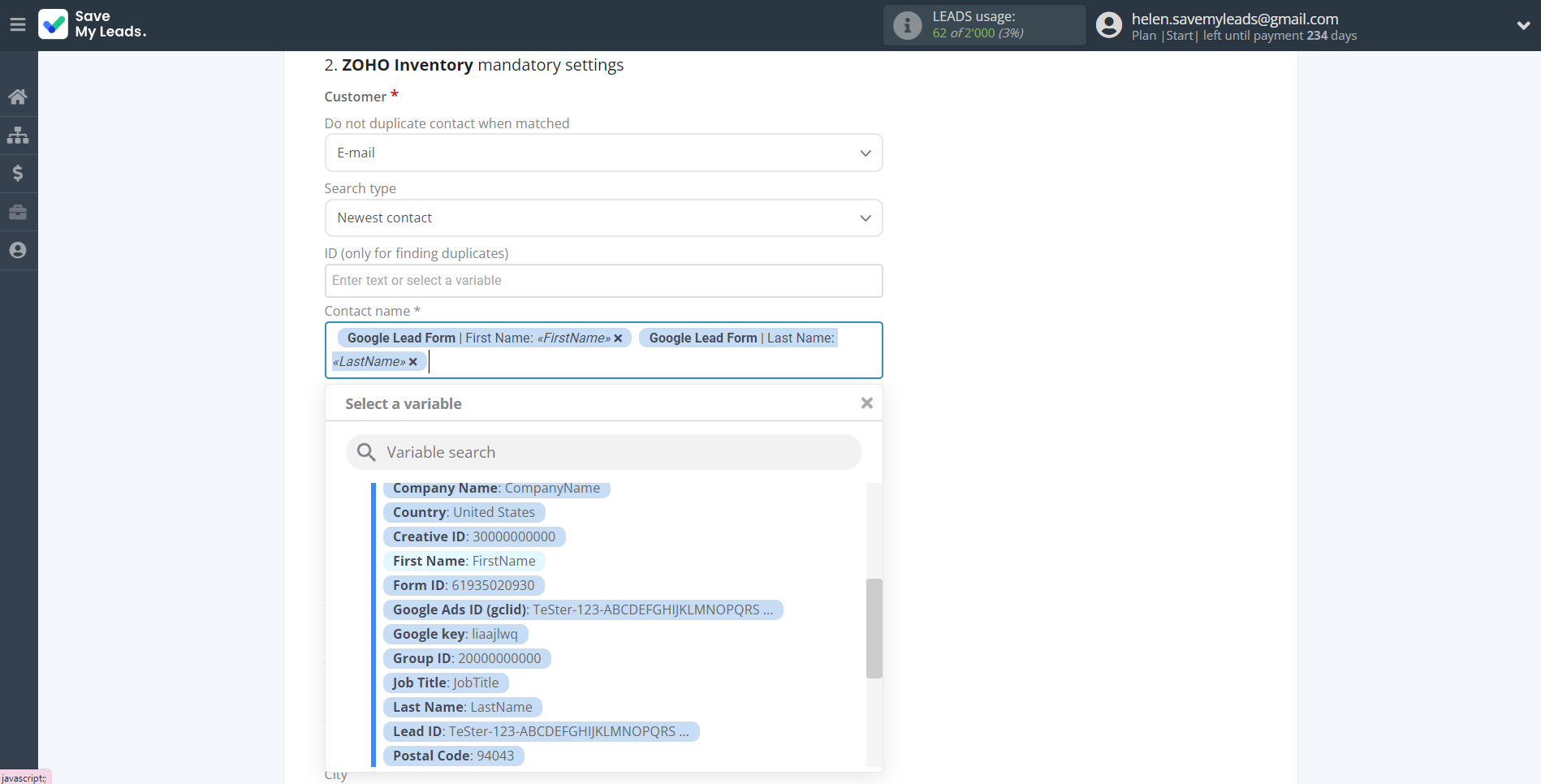Viewport: 1541px width, 784px height.
Task: Select the Job Title variable
Action: (x=446, y=683)
